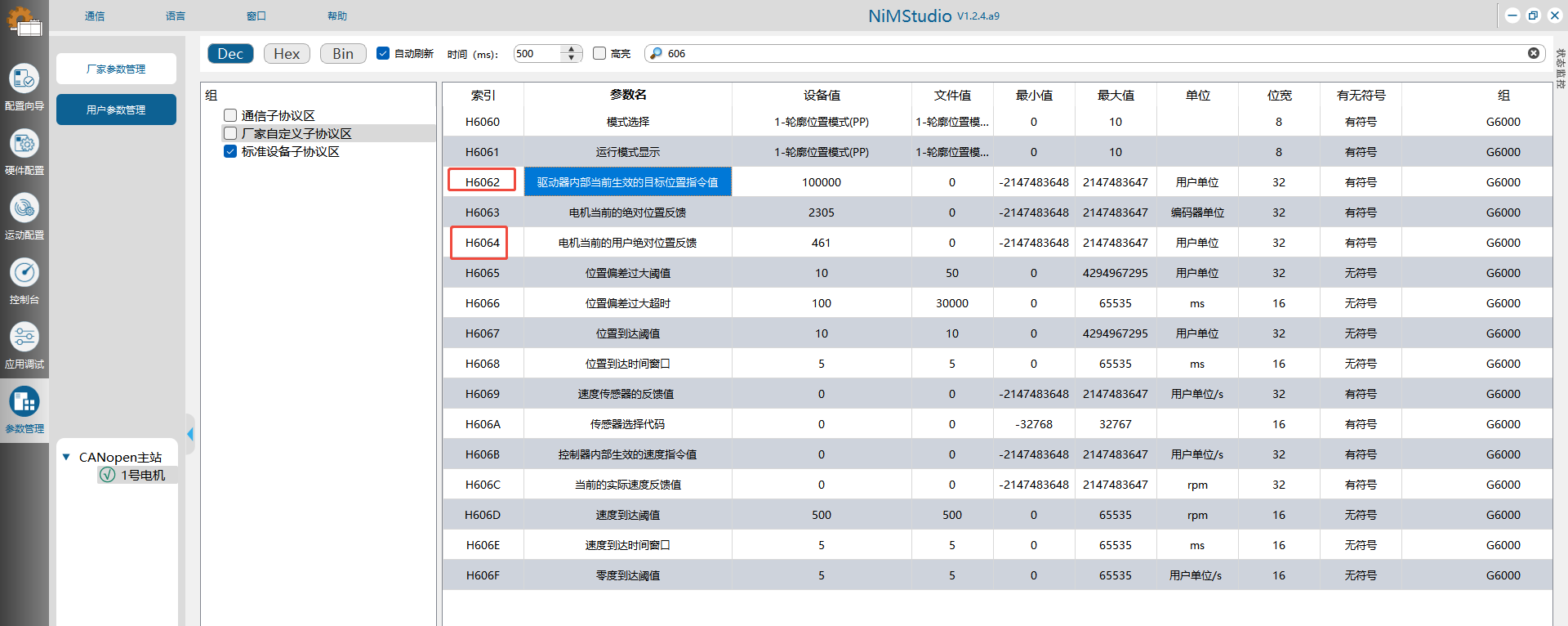Open the 帮助 help menu

pos(337,16)
